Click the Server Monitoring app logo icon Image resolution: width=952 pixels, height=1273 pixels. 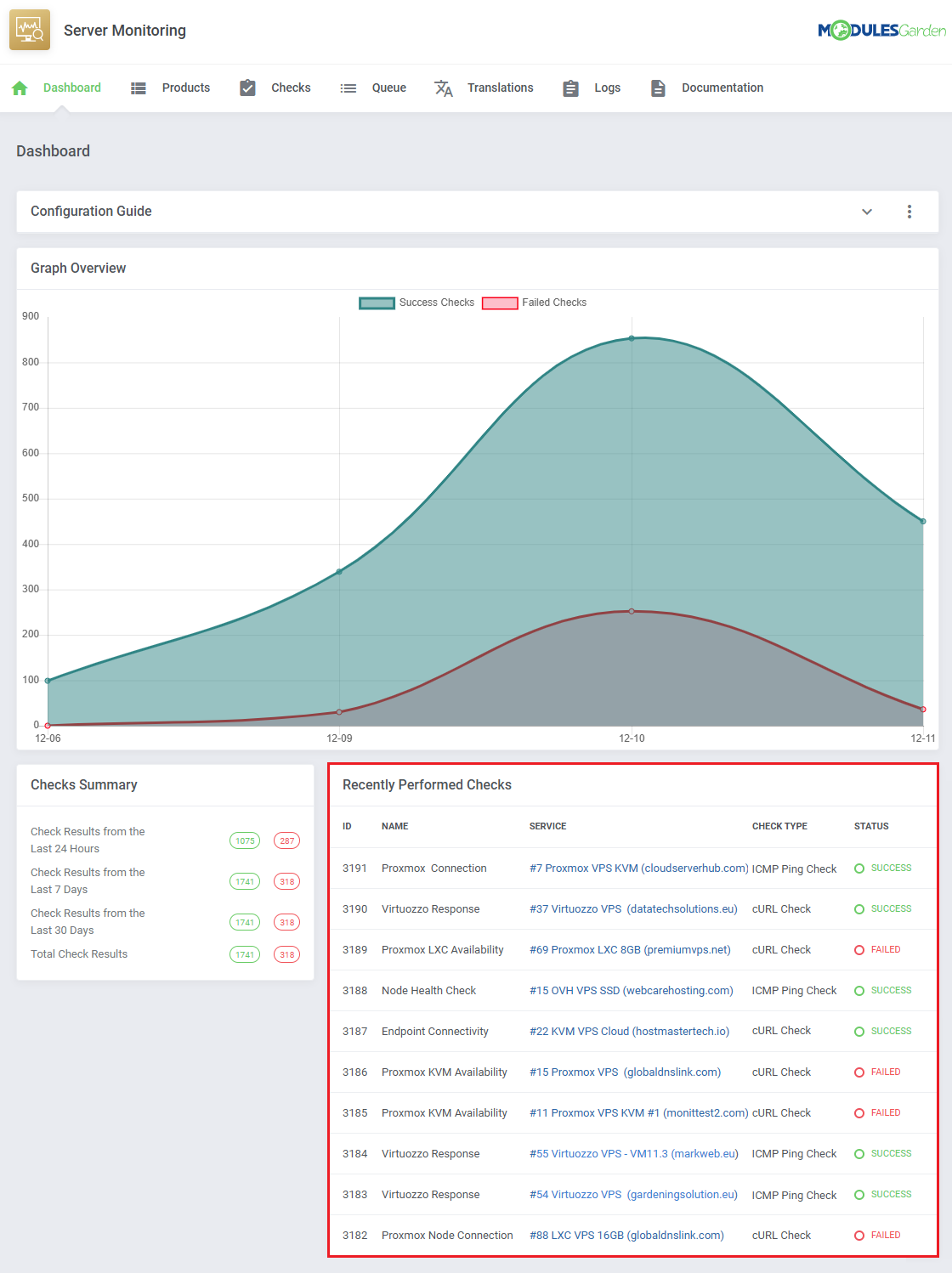tap(30, 31)
